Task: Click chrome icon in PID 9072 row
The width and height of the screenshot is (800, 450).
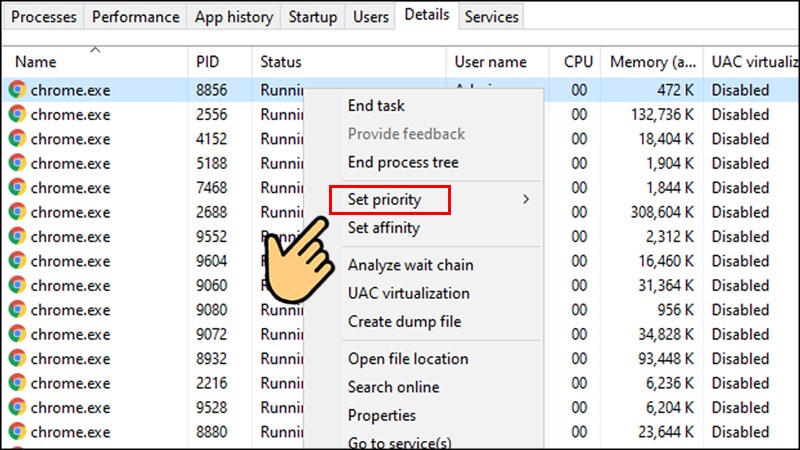Action: pyautogui.click(x=17, y=334)
